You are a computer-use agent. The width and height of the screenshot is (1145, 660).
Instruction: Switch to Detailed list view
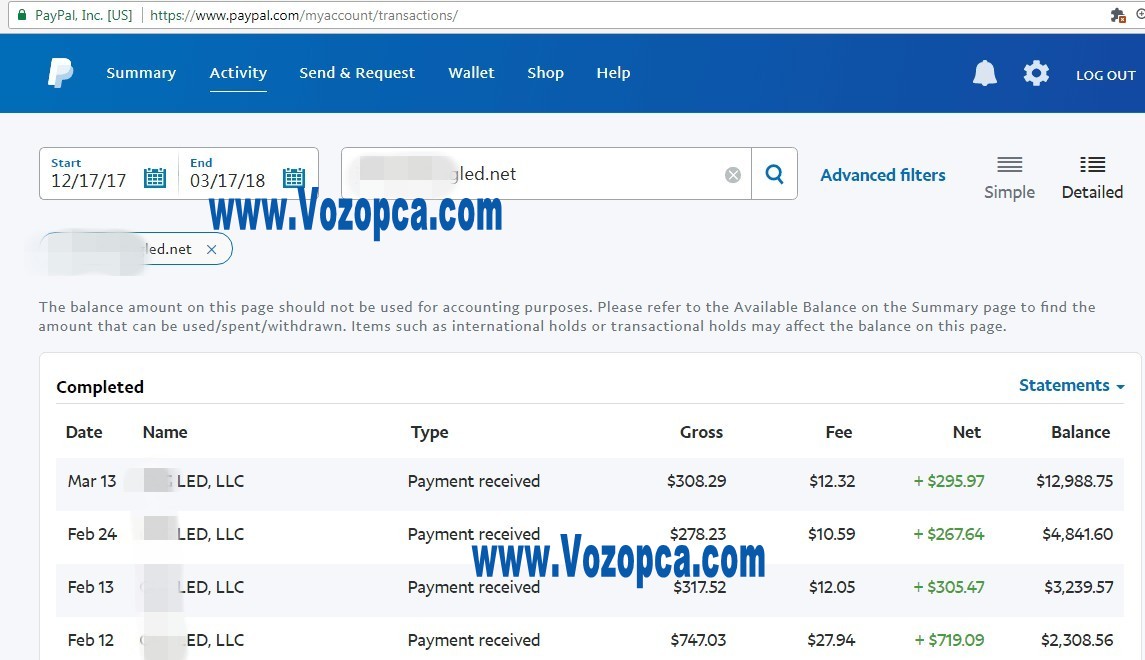pos(1092,178)
